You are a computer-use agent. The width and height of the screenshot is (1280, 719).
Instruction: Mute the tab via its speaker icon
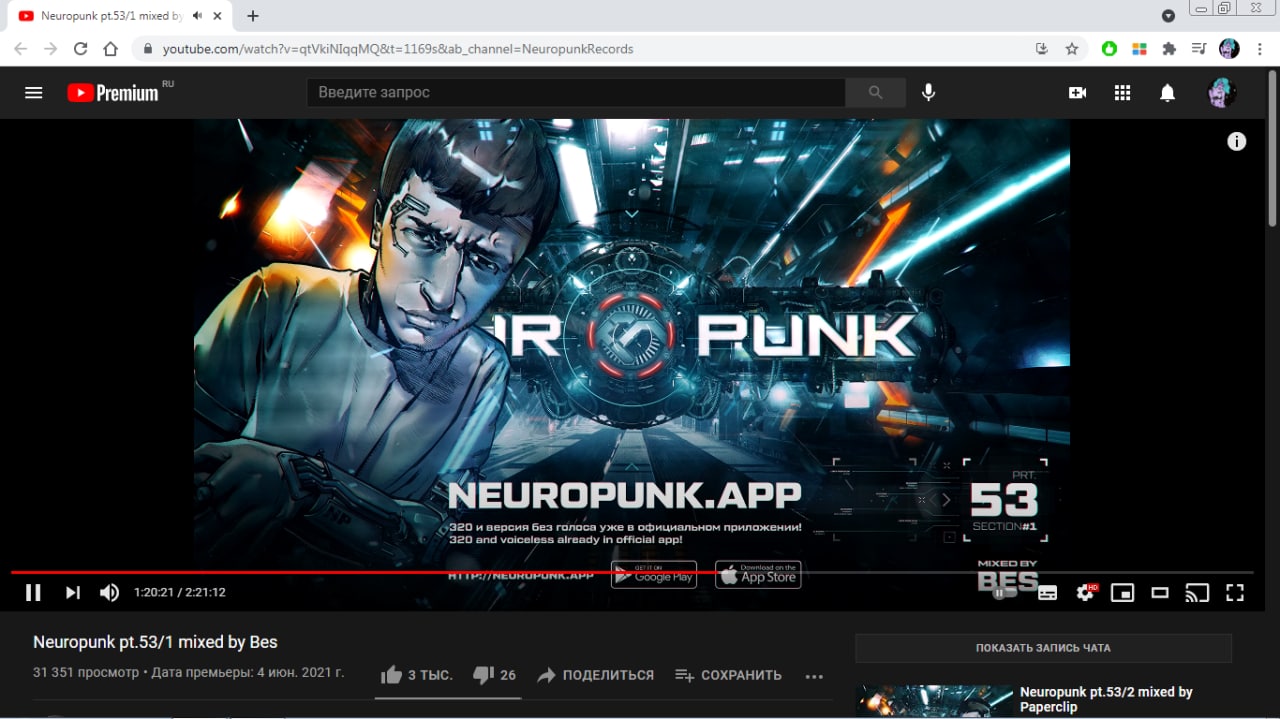click(197, 16)
